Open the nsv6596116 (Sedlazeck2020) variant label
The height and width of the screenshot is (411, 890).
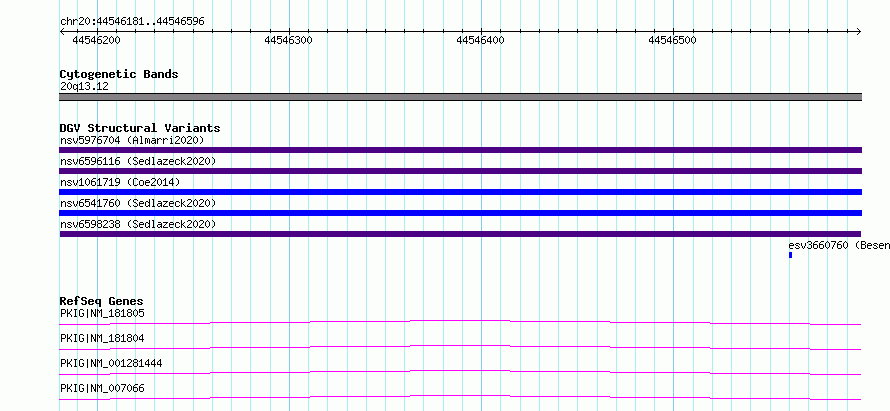(138, 161)
